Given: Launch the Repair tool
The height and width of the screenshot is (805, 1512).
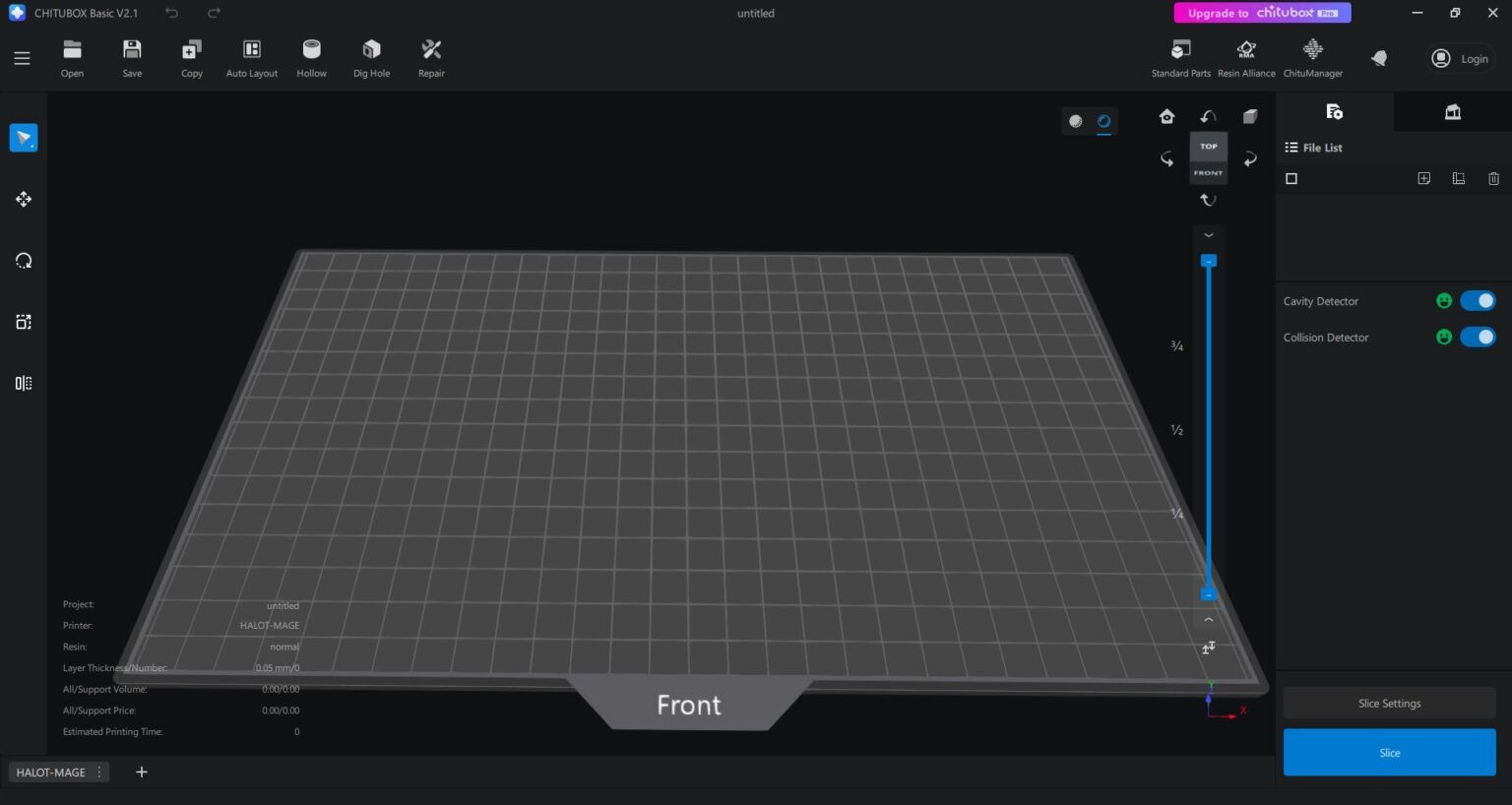Looking at the screenshot, I should pyautogui.click(x=431, y=57).
